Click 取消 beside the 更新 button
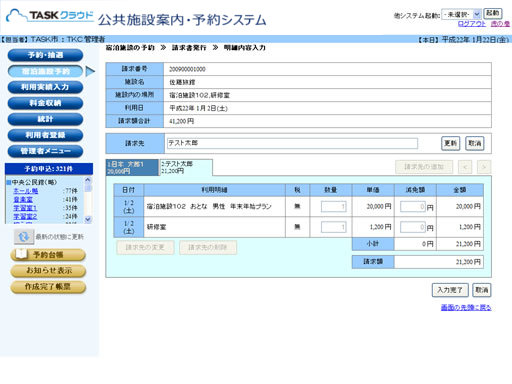This screenshot has height=384, width=512. 475,143
